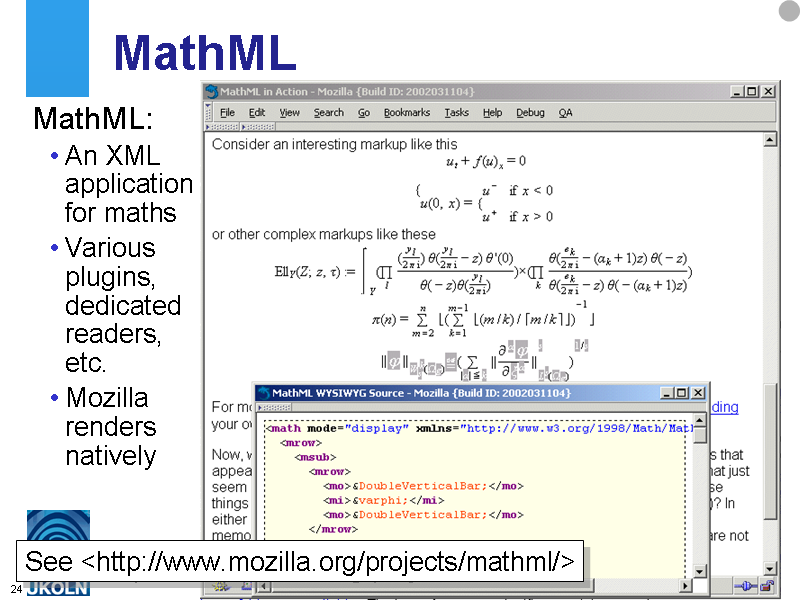800x600 pixels.
Task: Click the text 'Consider an interesting markup like this'
Action: 335,144
